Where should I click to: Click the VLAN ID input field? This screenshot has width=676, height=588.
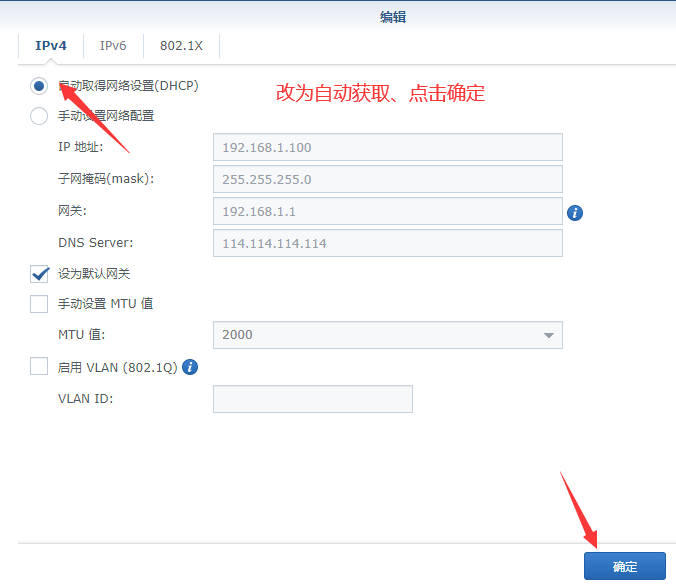coord(313,399)
